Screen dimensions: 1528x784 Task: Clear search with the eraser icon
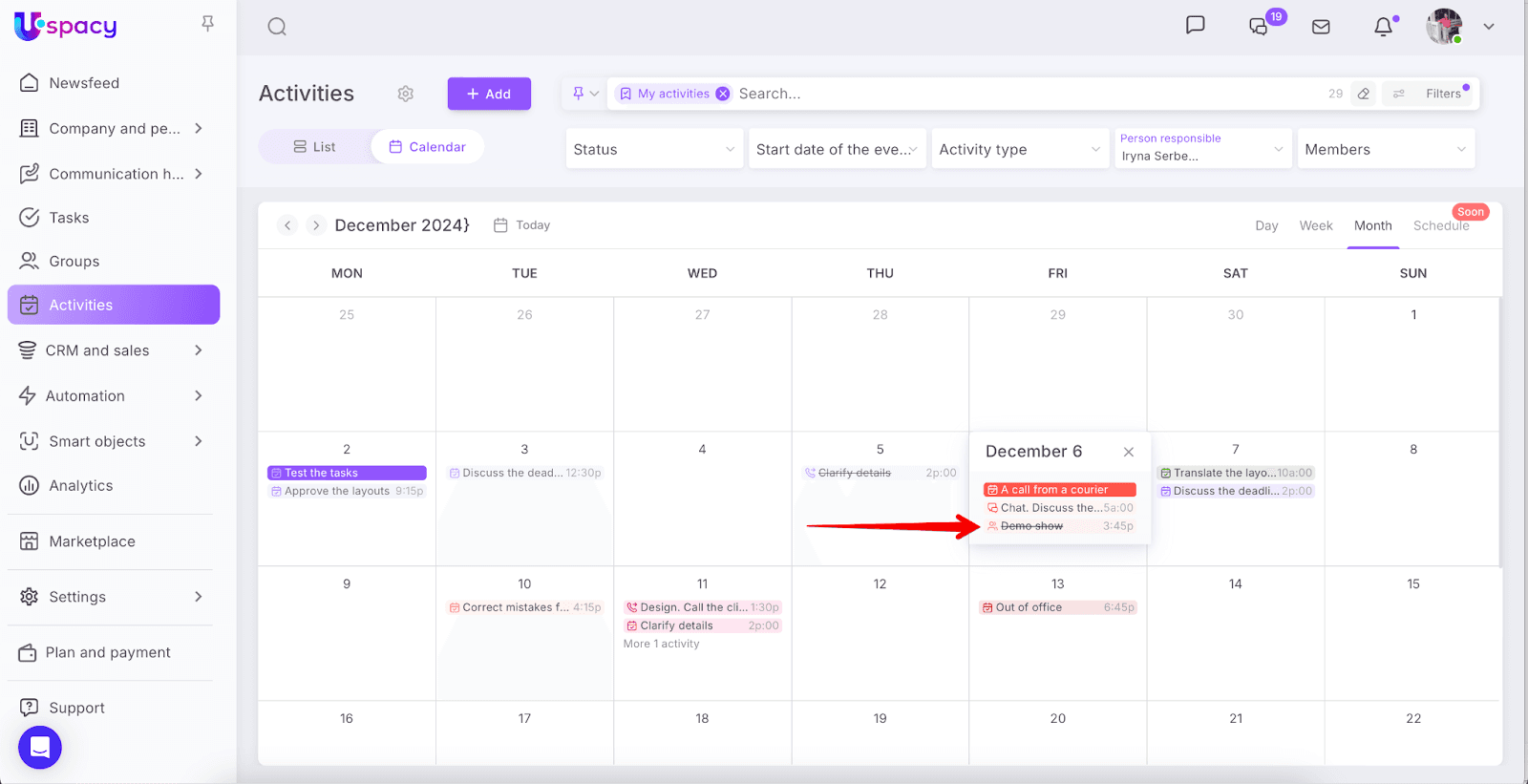(1364, 94)
